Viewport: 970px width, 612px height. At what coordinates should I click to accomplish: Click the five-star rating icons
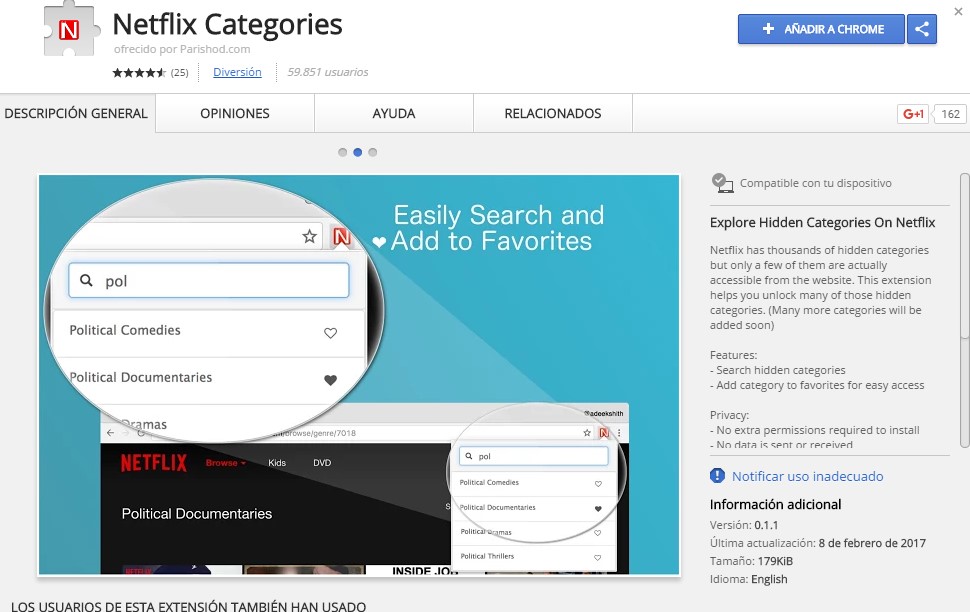[x=138, y=73]
